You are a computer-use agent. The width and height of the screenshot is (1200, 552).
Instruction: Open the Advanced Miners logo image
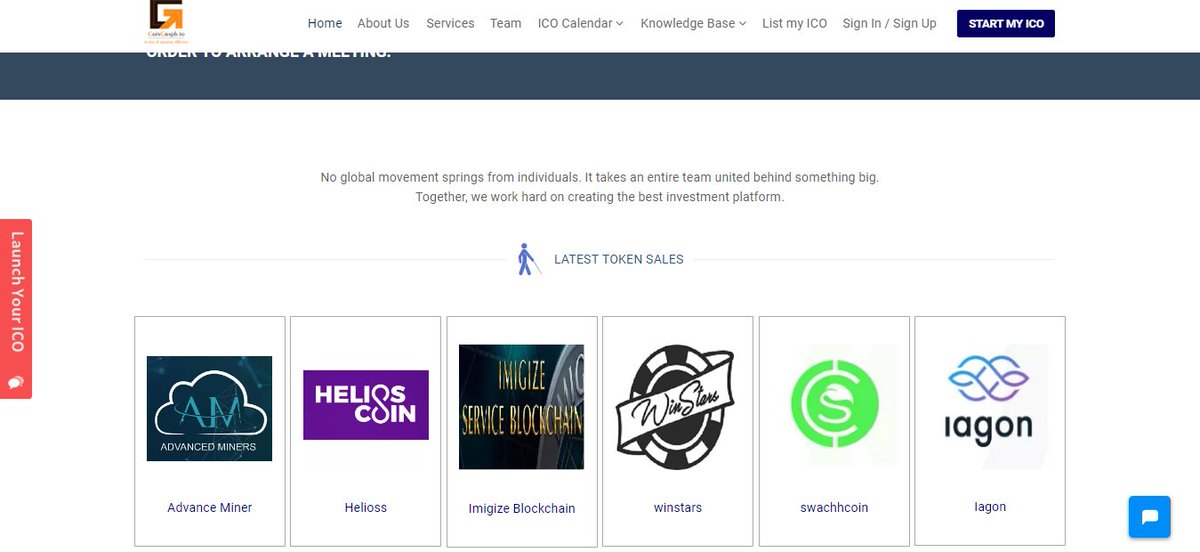point(209,408)
